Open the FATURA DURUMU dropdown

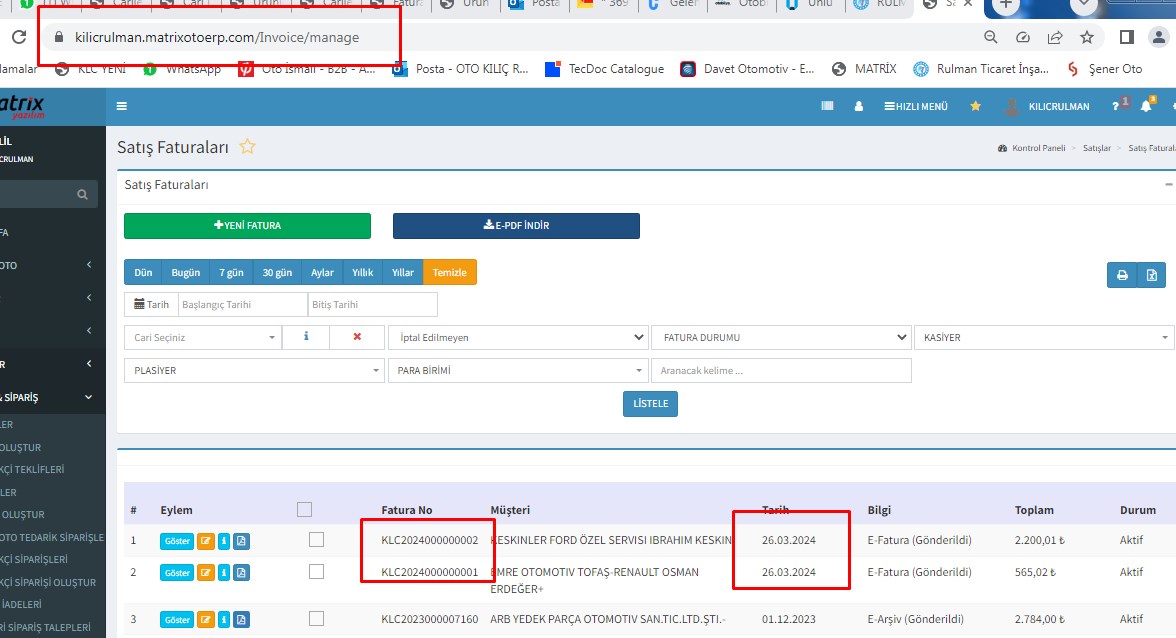tap(780, 338)
